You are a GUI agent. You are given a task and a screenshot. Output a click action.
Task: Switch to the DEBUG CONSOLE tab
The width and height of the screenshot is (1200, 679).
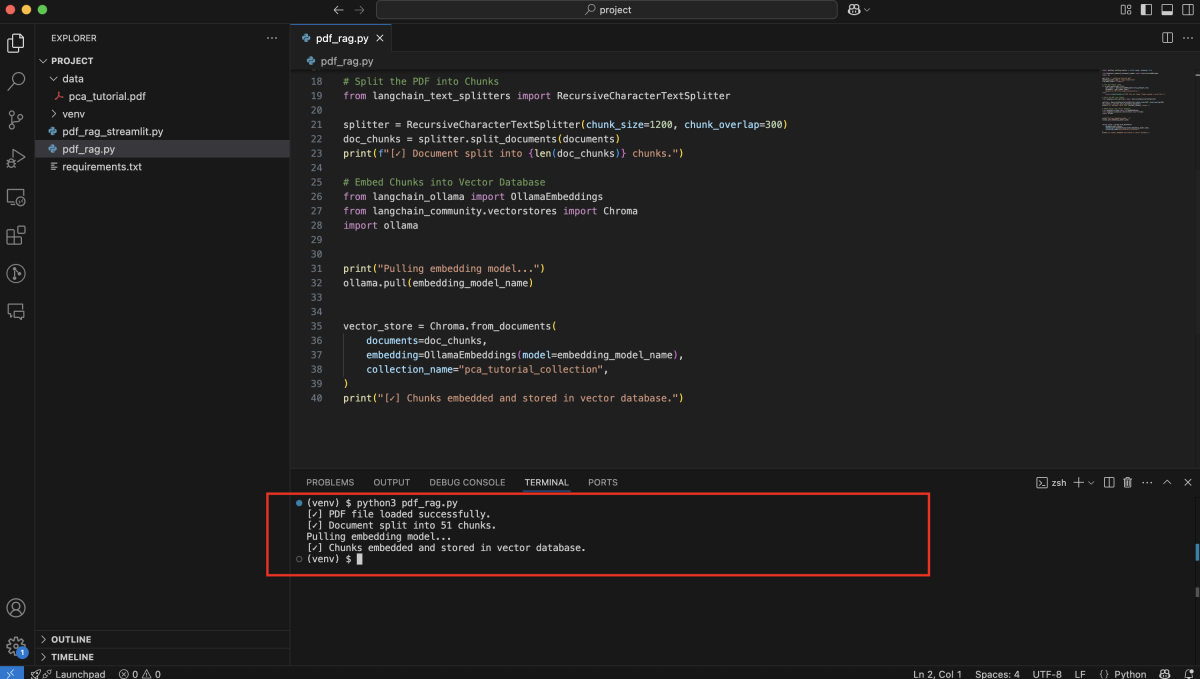click(x=467, y=482)
